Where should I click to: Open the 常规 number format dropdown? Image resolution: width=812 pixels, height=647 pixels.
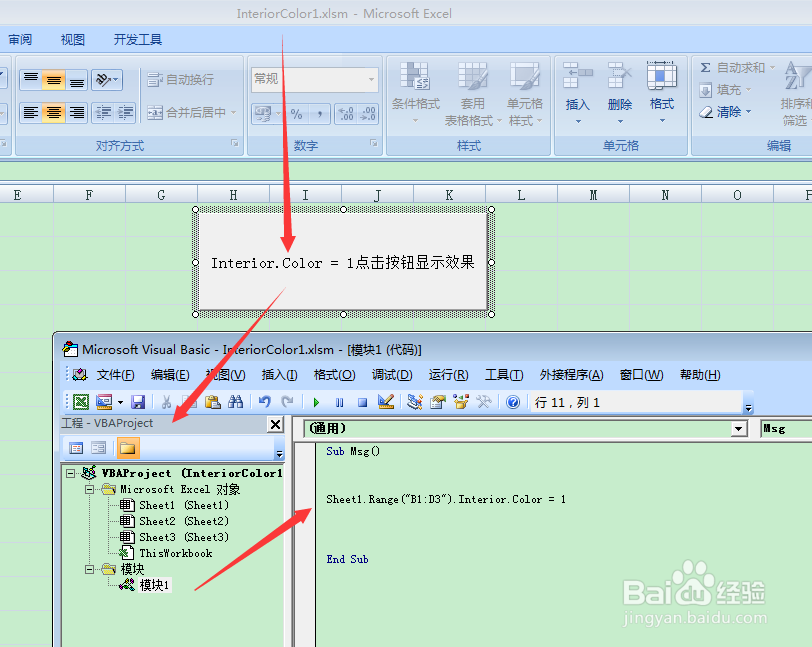[371, 79]
